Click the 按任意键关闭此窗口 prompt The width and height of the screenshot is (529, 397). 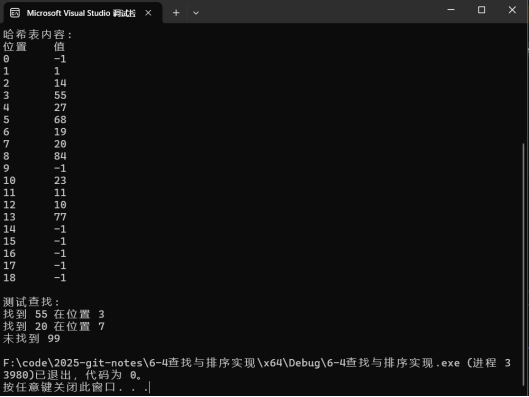pyautogui.click(x=76, y=387)
